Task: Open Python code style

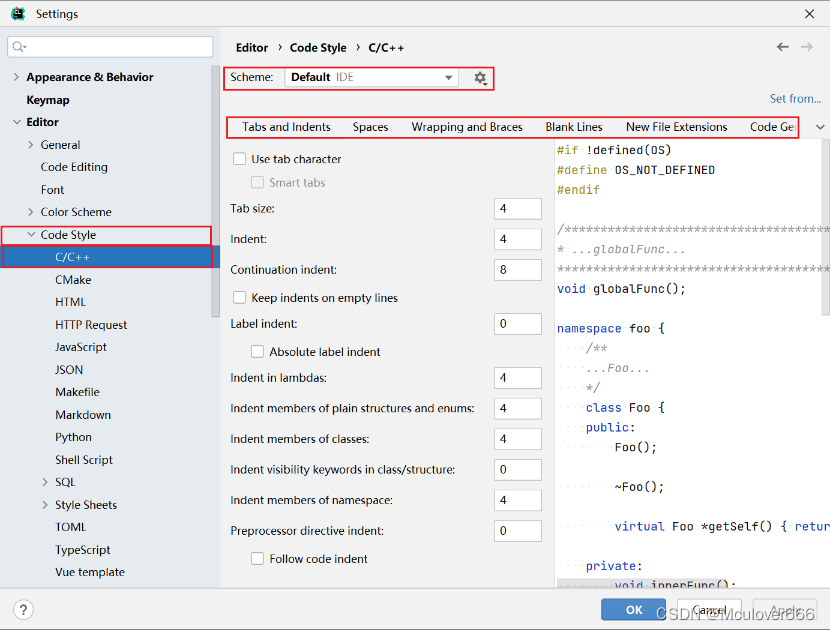Action: coord(74,437)
